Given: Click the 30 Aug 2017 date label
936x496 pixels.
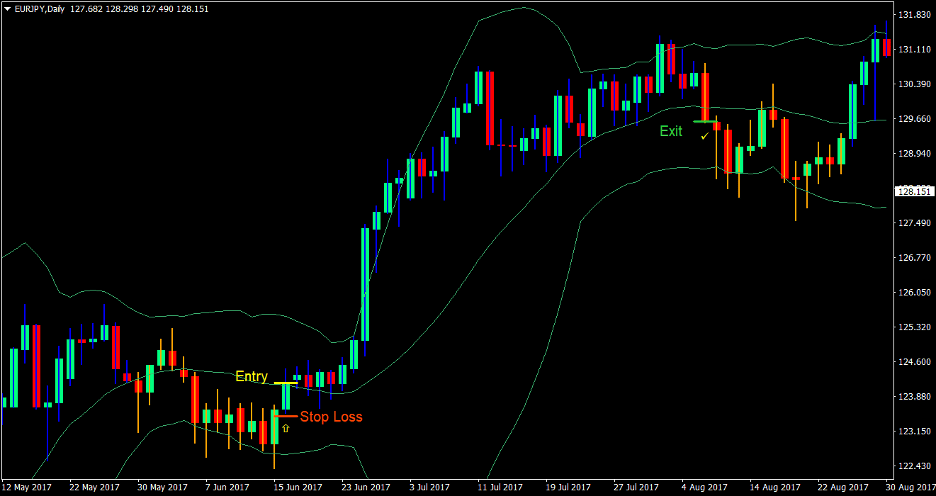Looking at the screenshot, I should (x=909, y=487).
